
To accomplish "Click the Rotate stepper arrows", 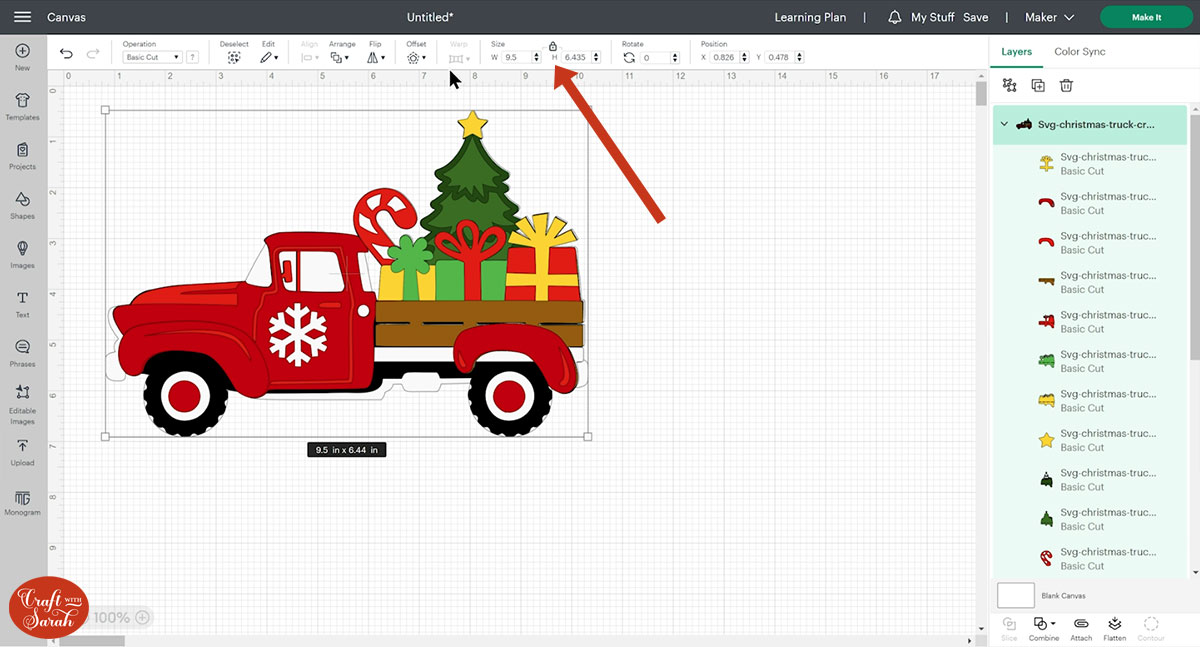I will pyautogui.click(x=673, y=57).
